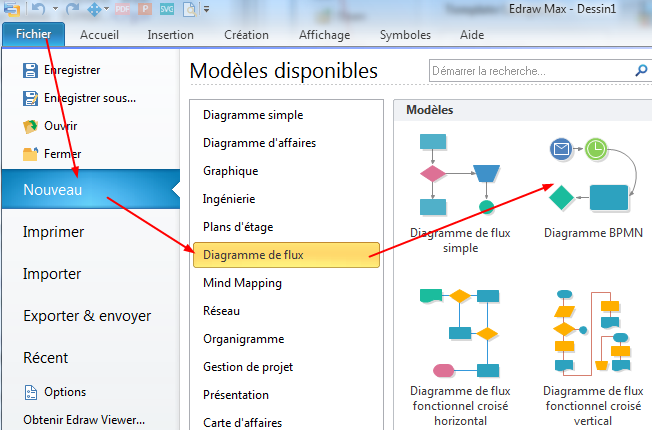652x430 pixels.
Task: Select Nouveau in the file menu
Action: click(91, 189)
